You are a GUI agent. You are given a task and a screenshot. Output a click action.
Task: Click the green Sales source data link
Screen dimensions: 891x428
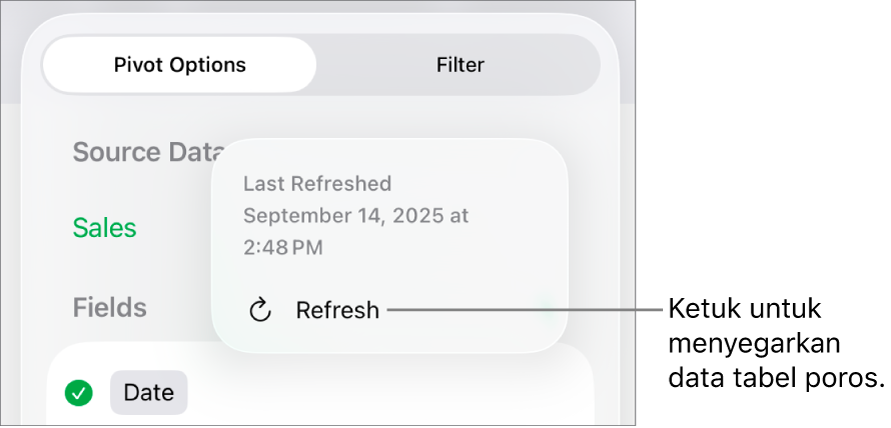tap(105, 228)
